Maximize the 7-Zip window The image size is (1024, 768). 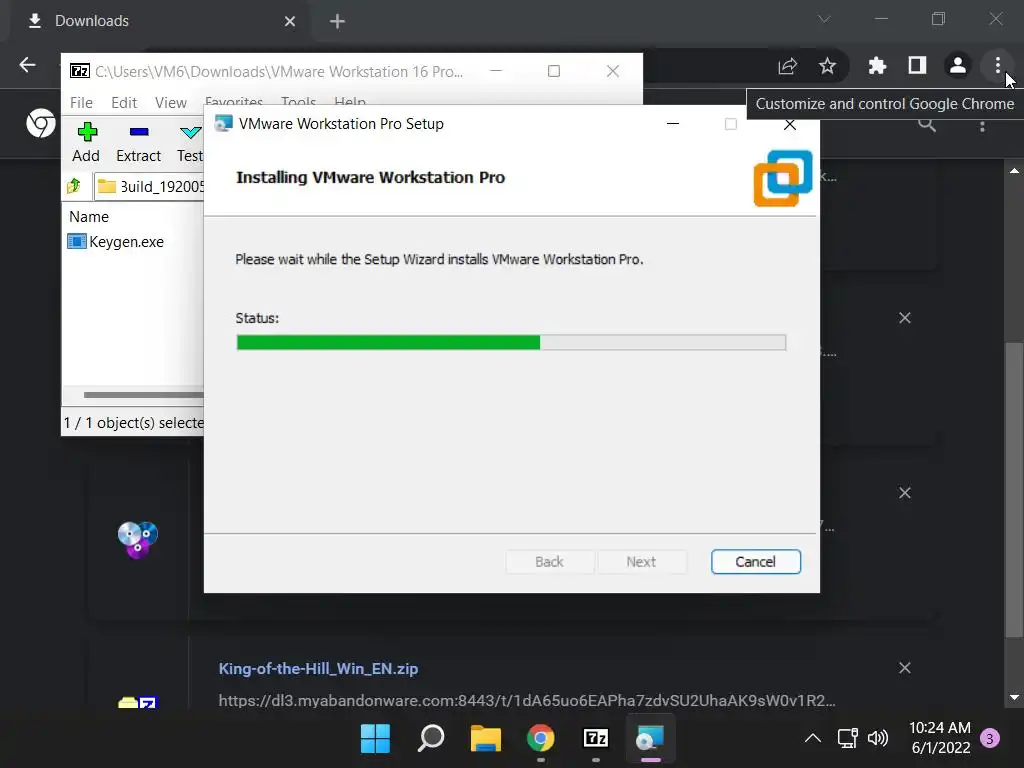tap(554, 71)
